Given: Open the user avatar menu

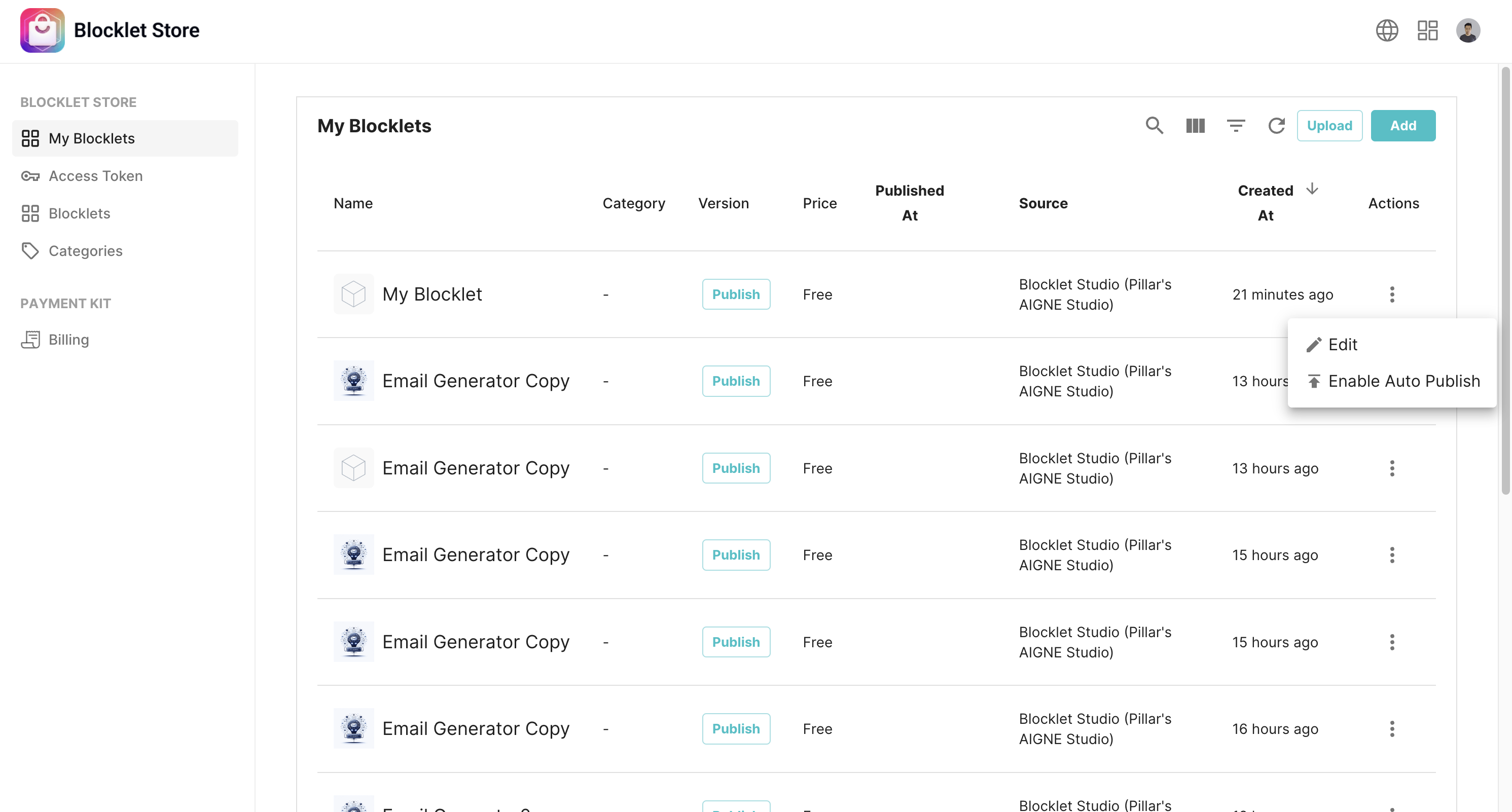Looking at the screenshot, I should click(x=1467, y=30).
